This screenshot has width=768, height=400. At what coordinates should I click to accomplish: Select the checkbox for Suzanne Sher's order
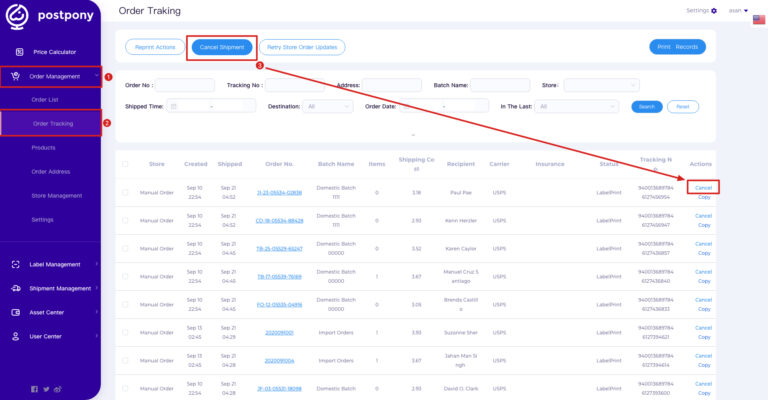[x=125, y=332]
